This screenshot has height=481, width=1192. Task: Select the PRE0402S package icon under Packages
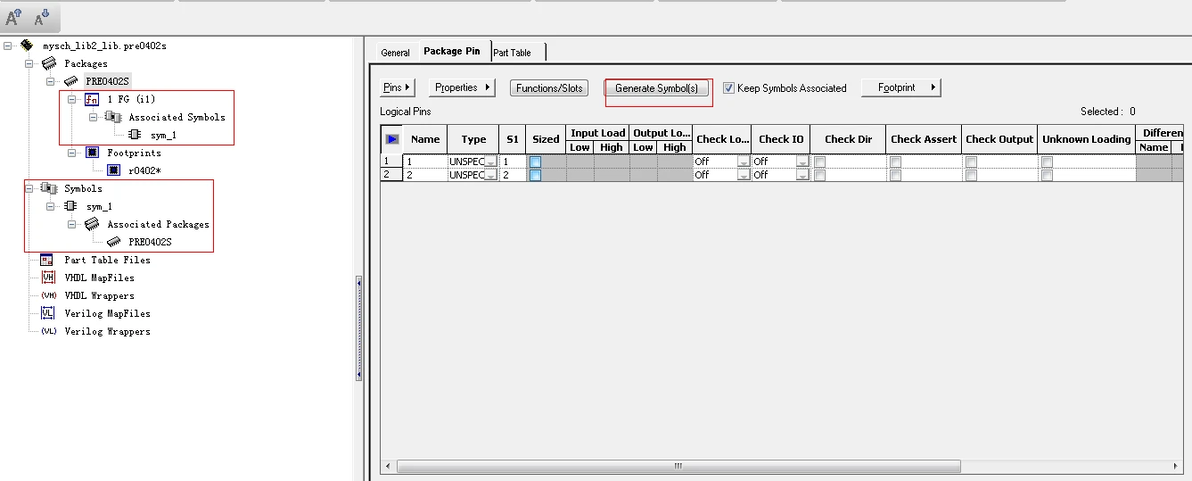70,81
